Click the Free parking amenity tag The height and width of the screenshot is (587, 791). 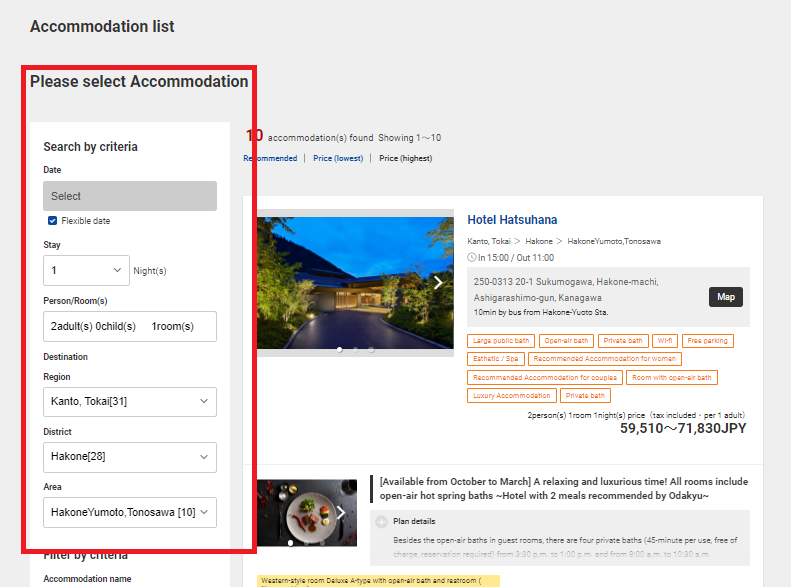(707, 341)
